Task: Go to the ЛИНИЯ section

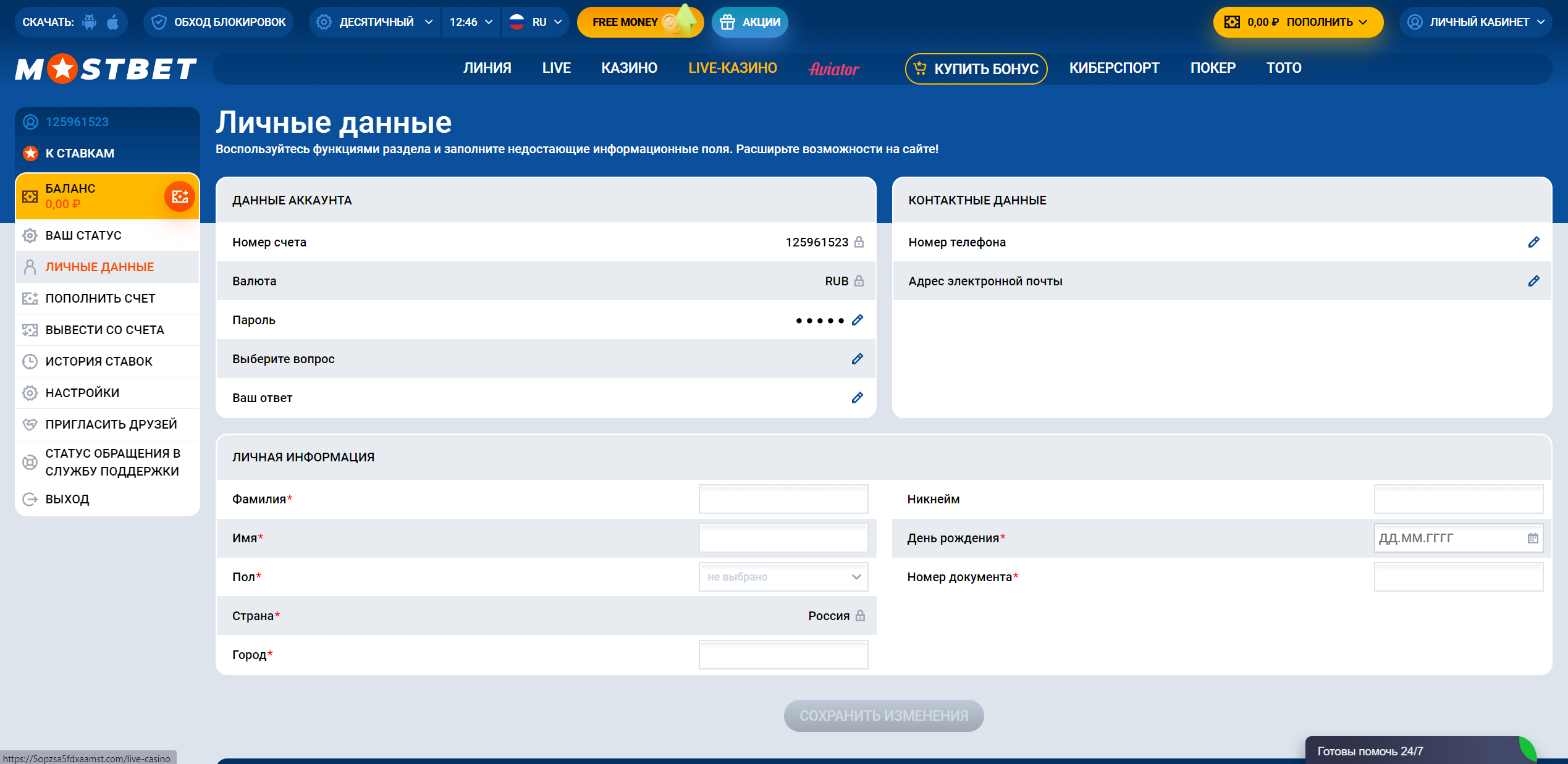Action: tap(487, 68)
